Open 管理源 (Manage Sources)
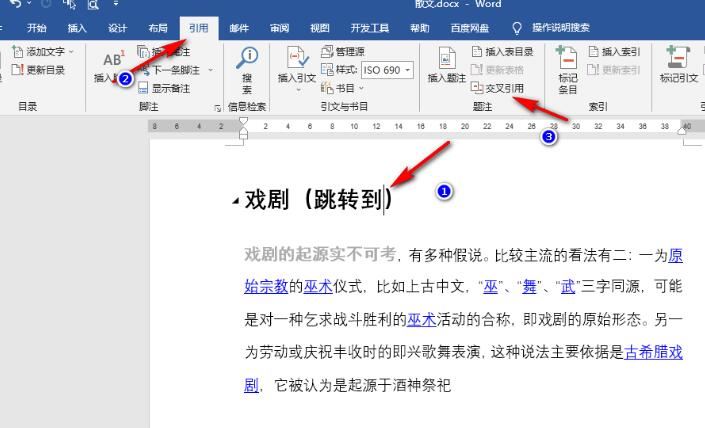The image size is (705, 428). click(x=343, y=51)
